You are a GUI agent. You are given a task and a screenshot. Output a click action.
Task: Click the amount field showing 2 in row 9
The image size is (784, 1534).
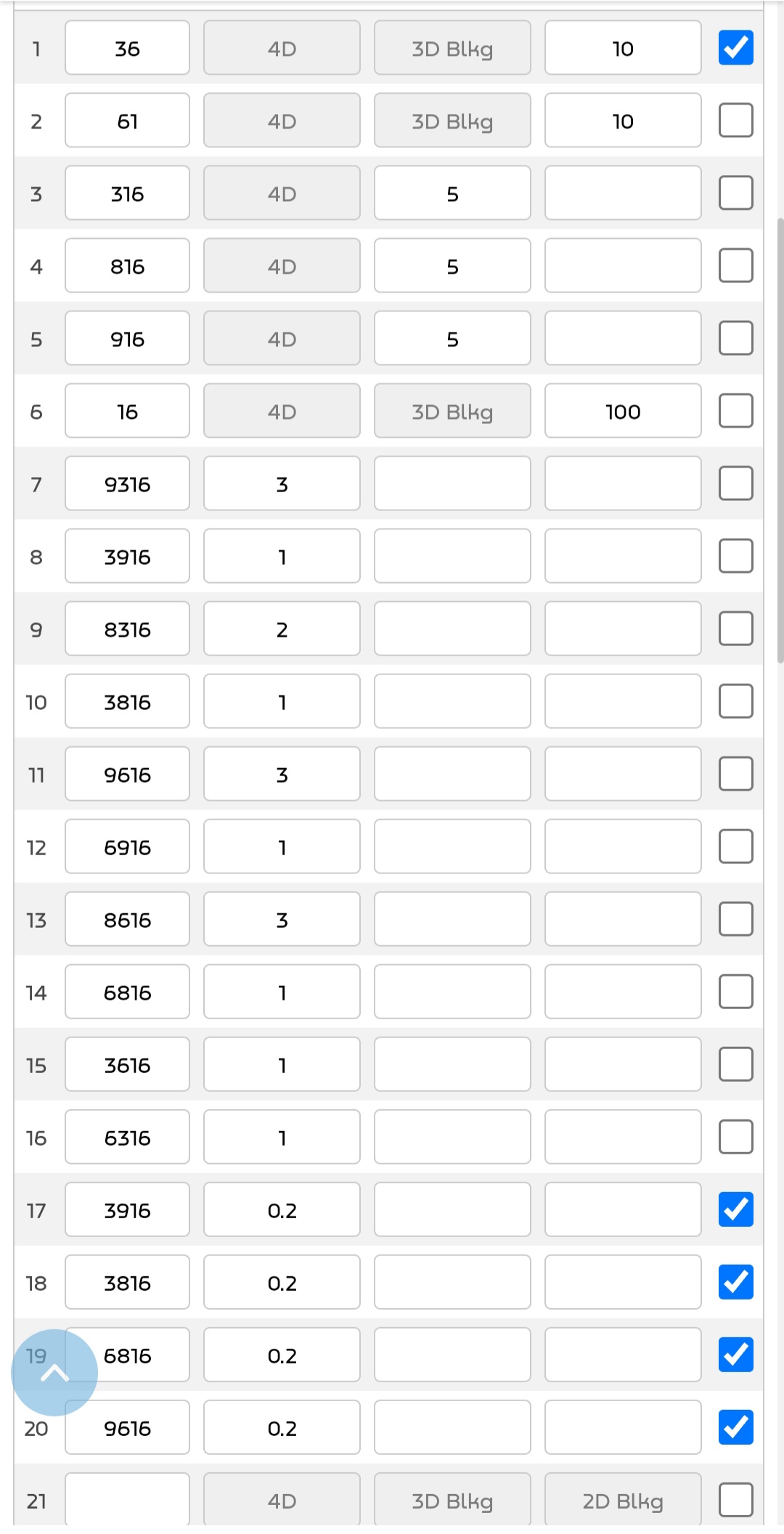(x=282, y=629)
